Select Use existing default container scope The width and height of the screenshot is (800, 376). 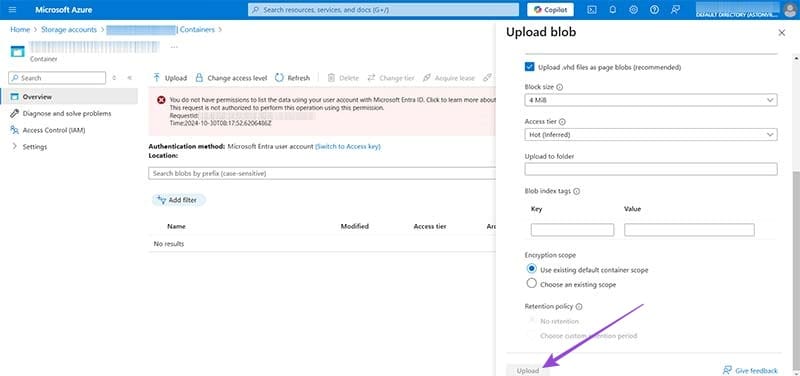[532, 269]
